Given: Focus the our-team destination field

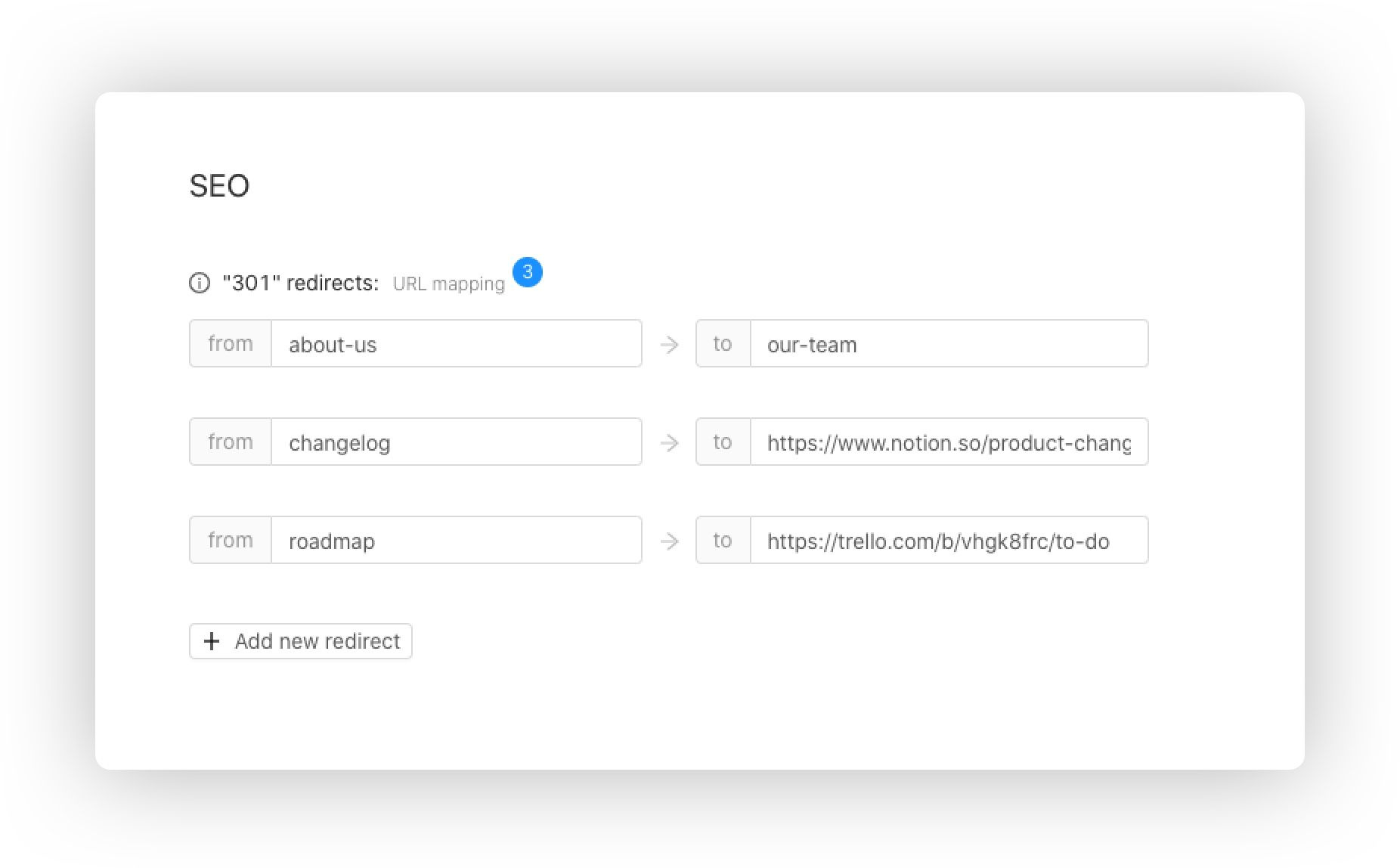Looking at the screenshot, I should pos(949,345).
